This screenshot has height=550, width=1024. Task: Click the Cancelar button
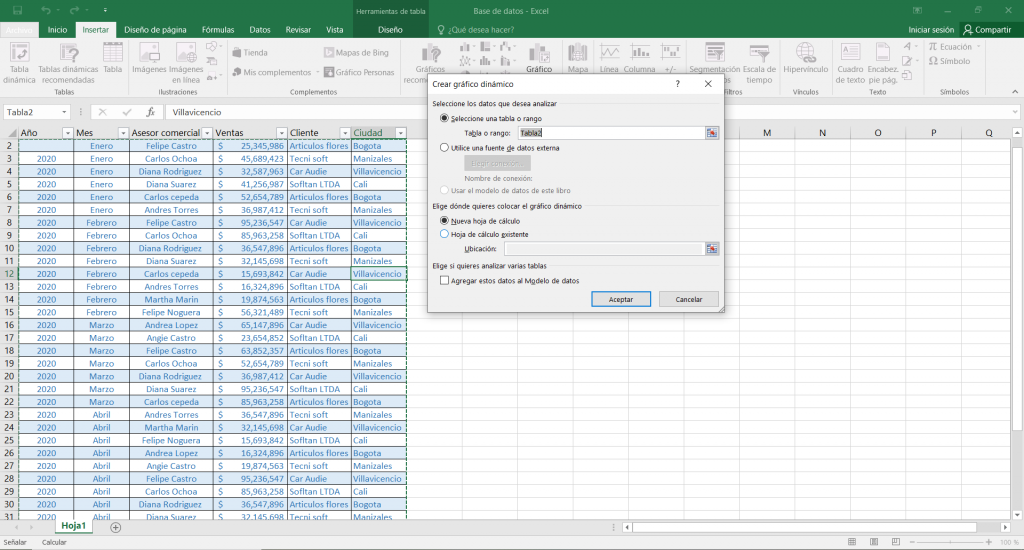689,299
